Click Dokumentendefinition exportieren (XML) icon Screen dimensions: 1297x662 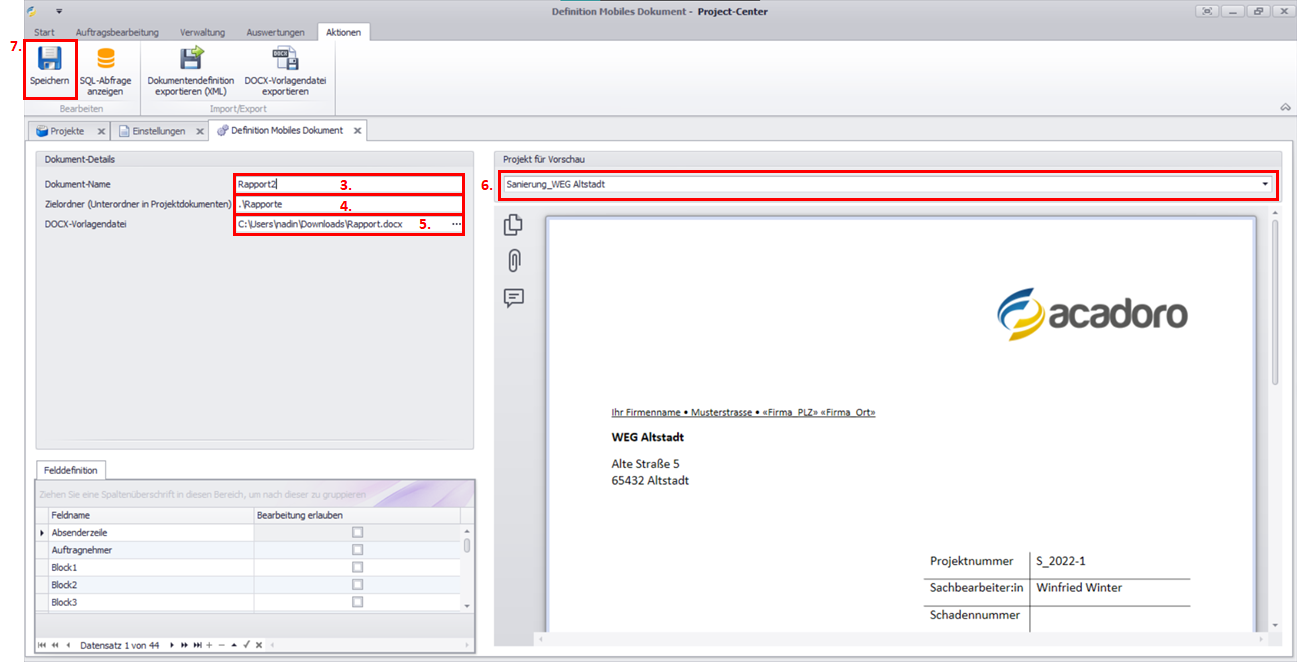tap(191, 58)
